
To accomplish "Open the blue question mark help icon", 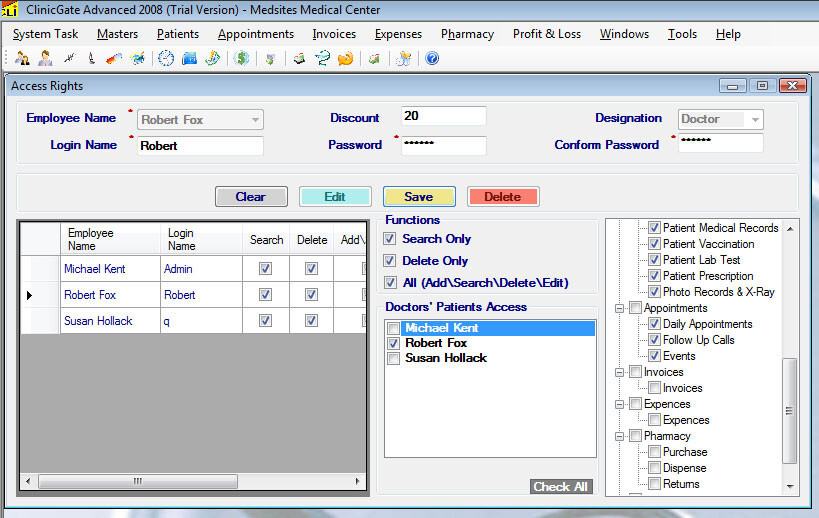I will tap(432, 58).
